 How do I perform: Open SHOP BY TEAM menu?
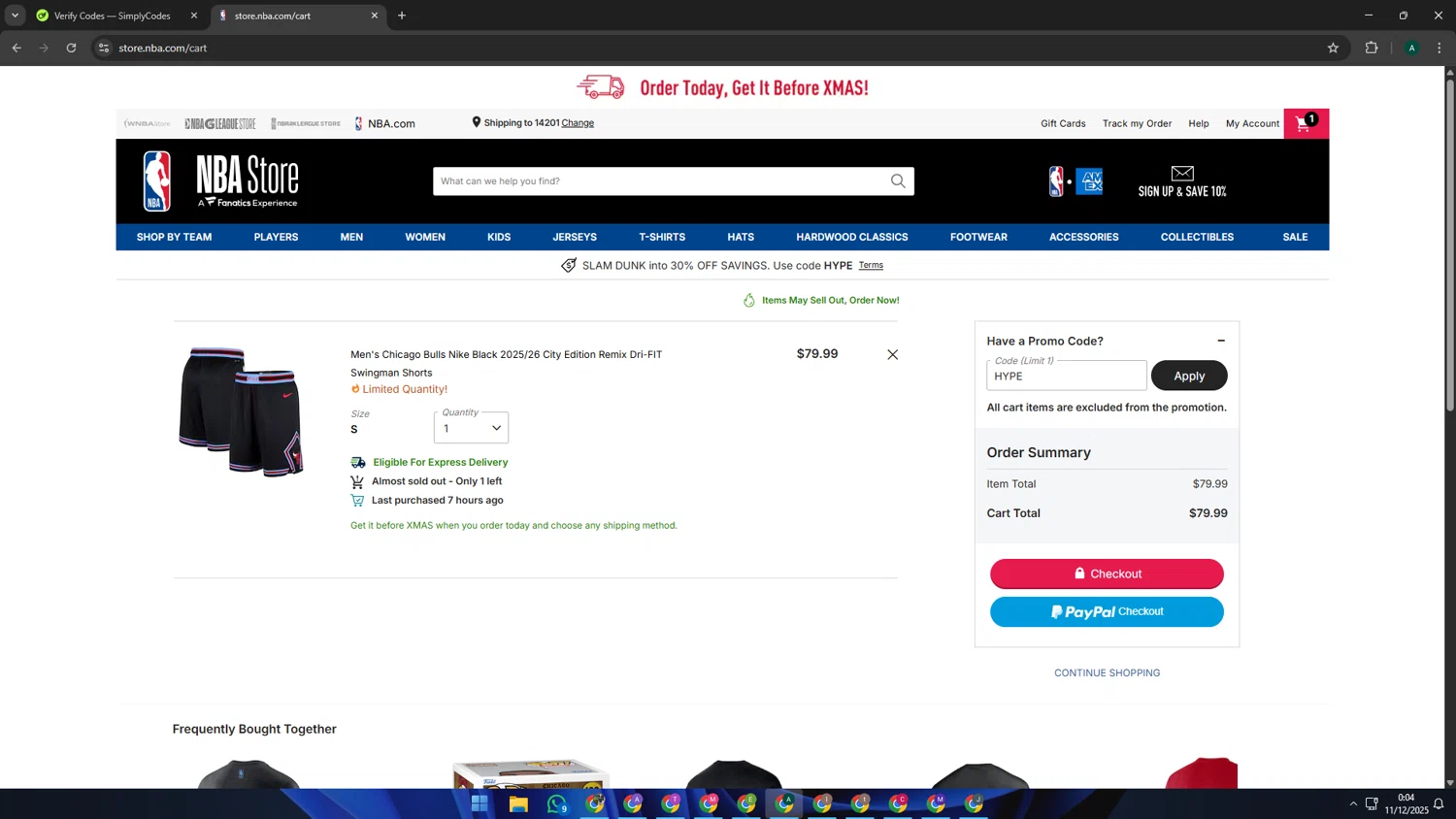click(174, 237)
